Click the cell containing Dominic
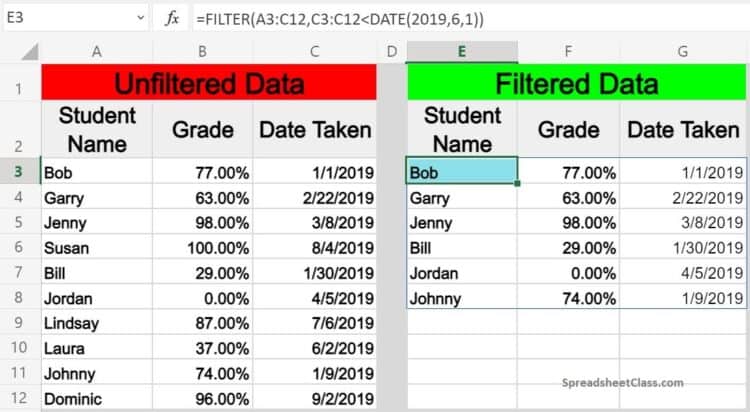750x412 pixels. pos(97,398)
